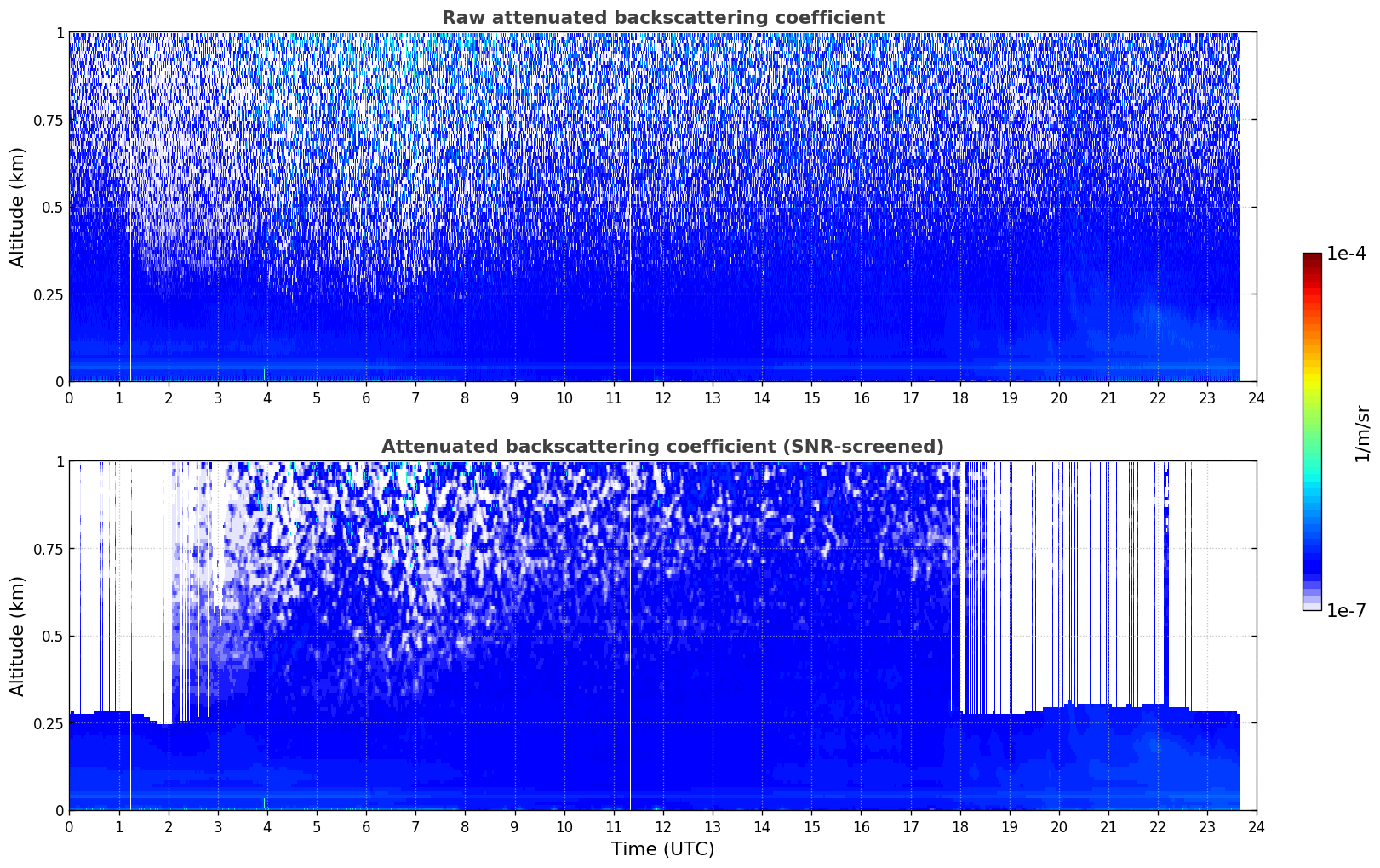Click the '3' time tick under bottom plot
Viewport: 1380px width, 868px height.
point(218,826)
